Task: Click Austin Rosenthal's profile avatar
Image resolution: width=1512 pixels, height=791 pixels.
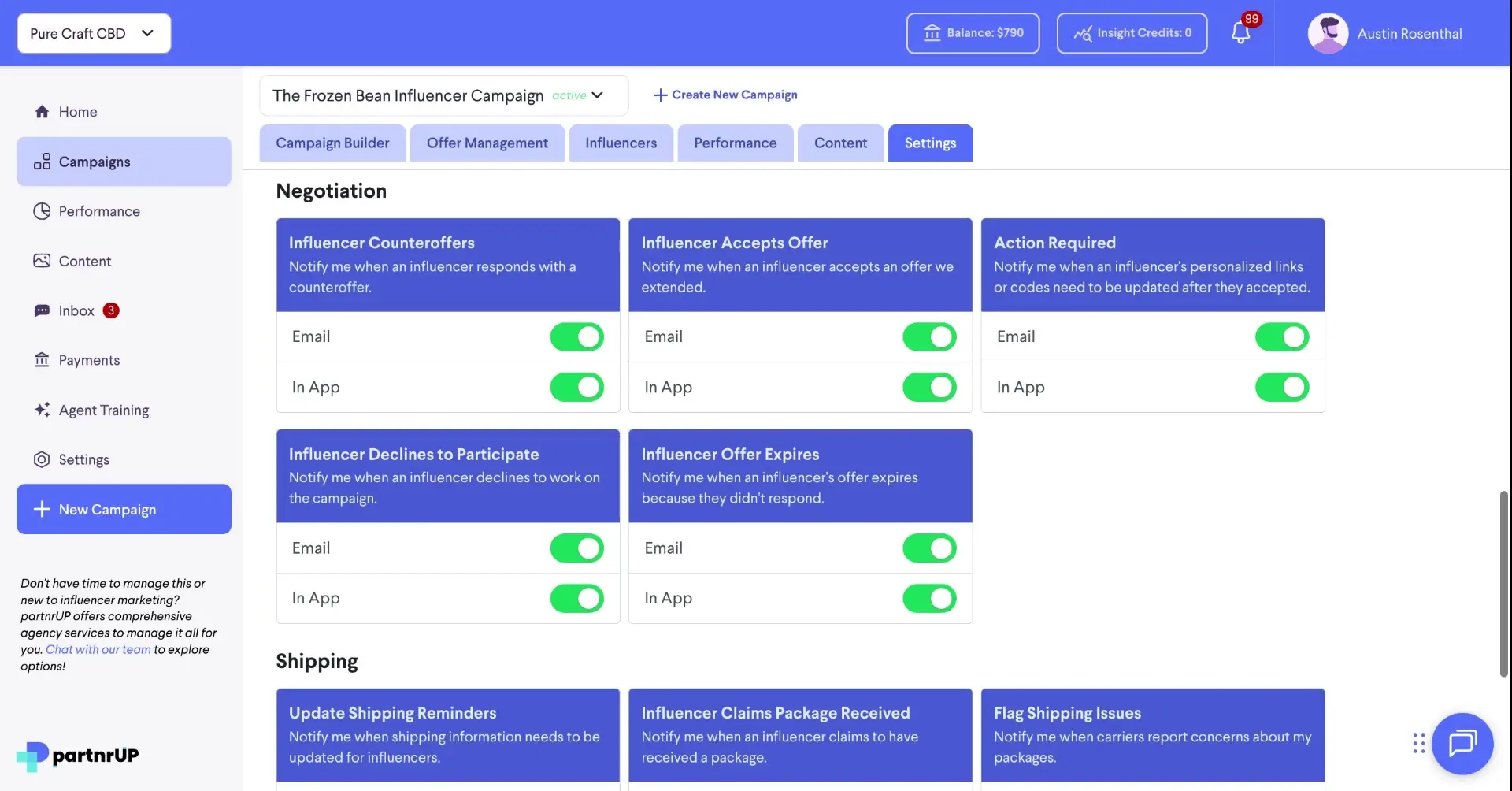Action: click(x=1328, y=33)
